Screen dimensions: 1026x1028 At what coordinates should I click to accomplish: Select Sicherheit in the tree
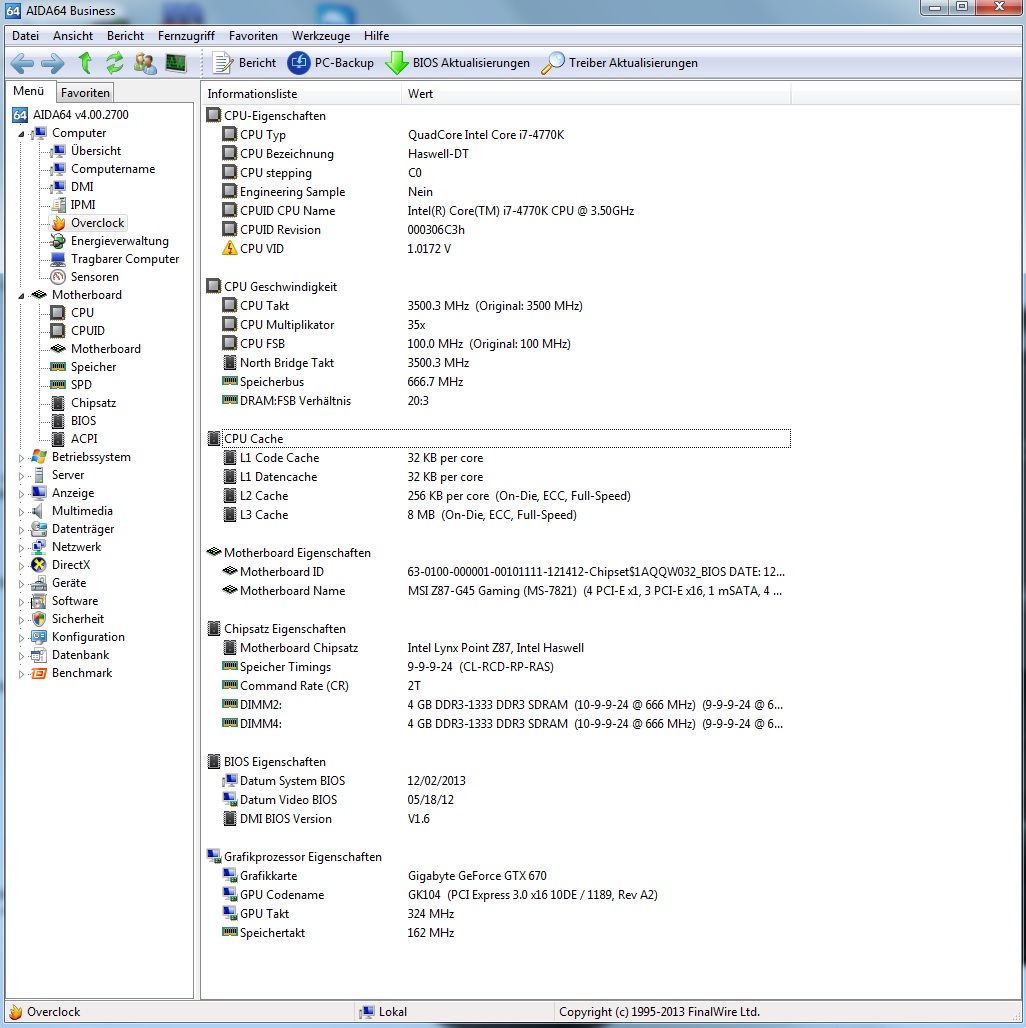point(77,619)
